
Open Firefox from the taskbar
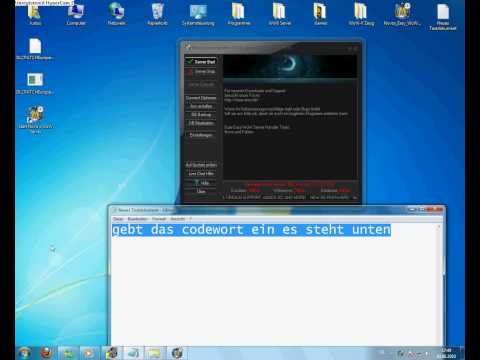46,353
